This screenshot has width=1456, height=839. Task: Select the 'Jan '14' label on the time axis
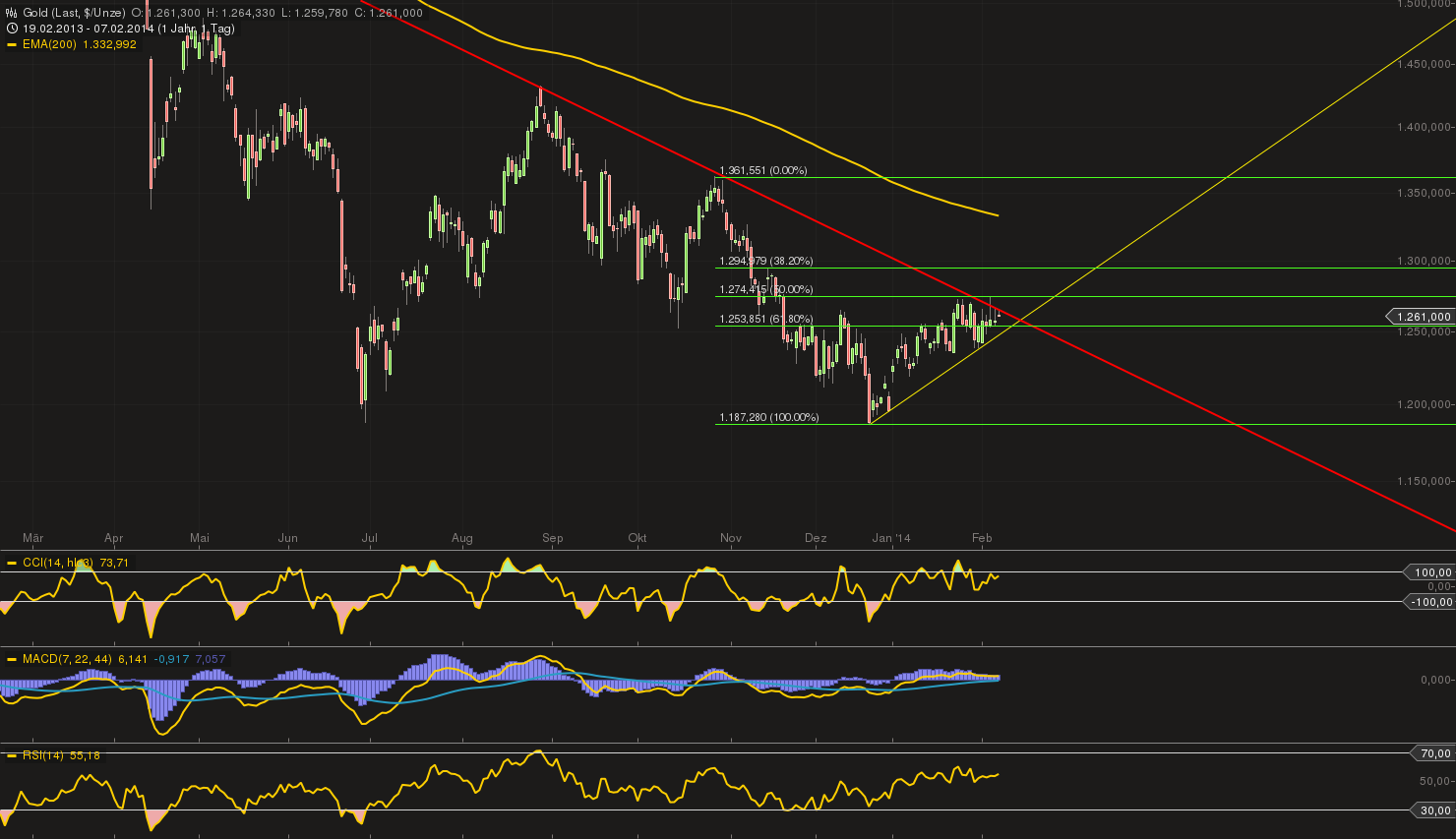(x=893, y=538)
